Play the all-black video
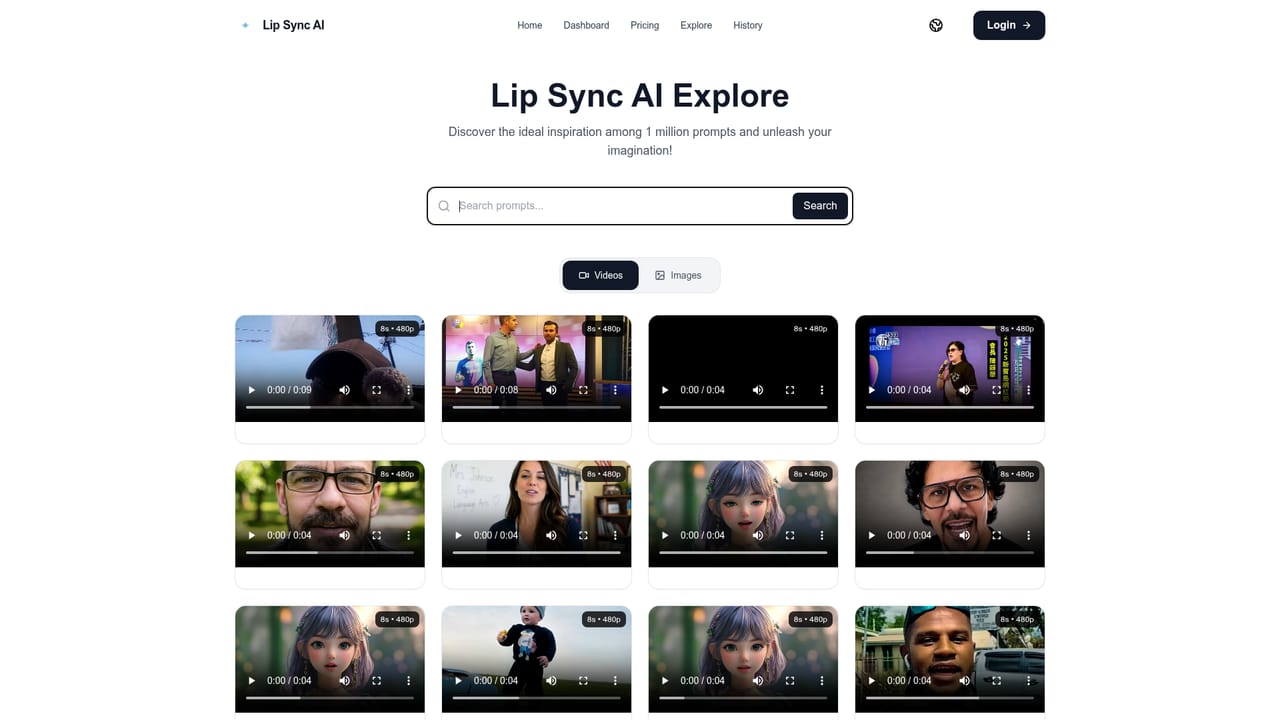The image size is (1280, 720). 665,390
